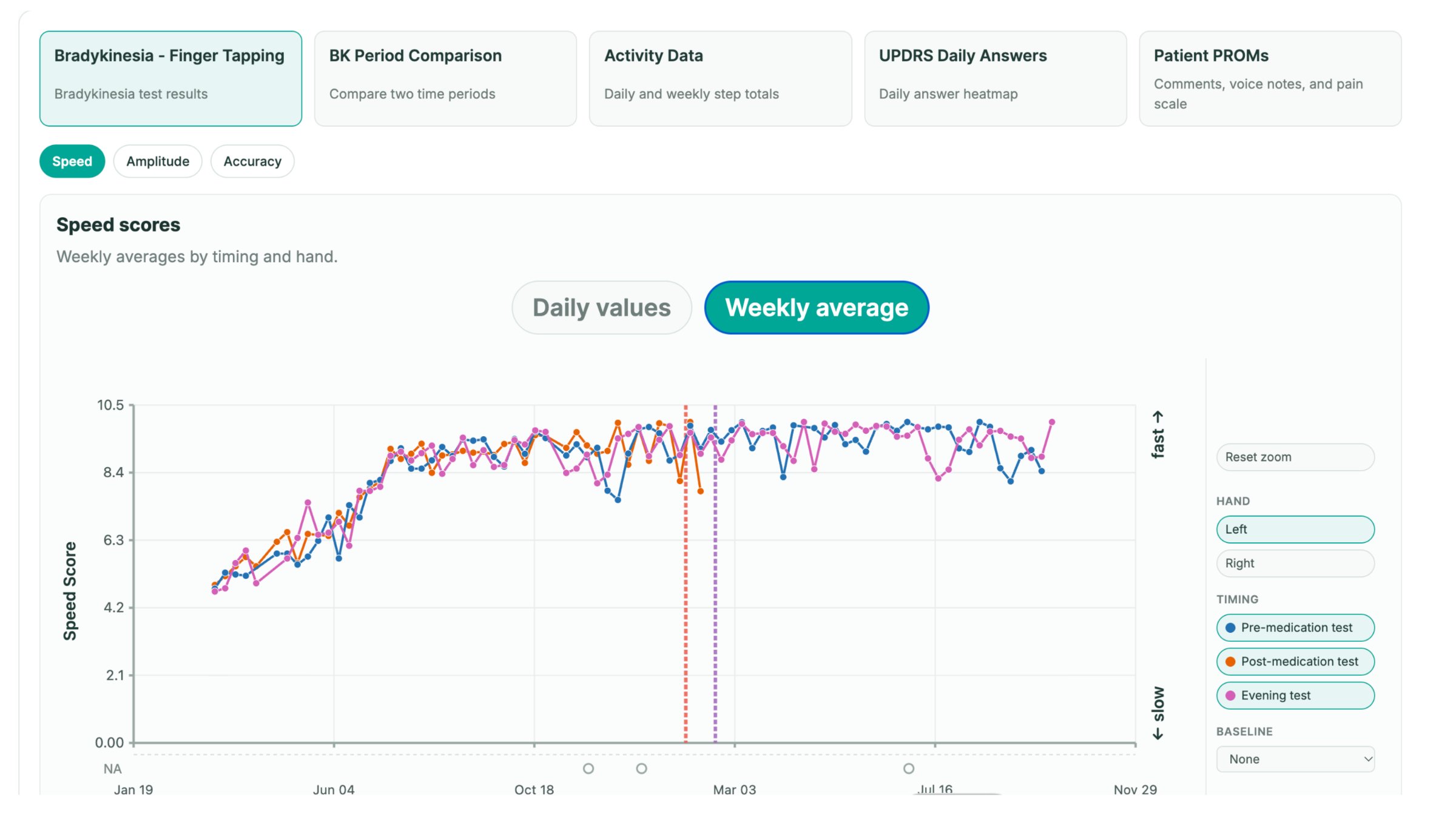Open the Activity Data tab
1456x819 pixels.
point(720,79)
